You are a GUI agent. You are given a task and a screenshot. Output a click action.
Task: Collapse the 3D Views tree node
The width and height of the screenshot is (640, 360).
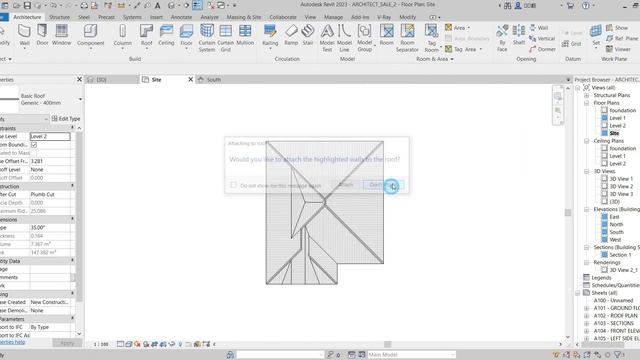click(587, 171)
